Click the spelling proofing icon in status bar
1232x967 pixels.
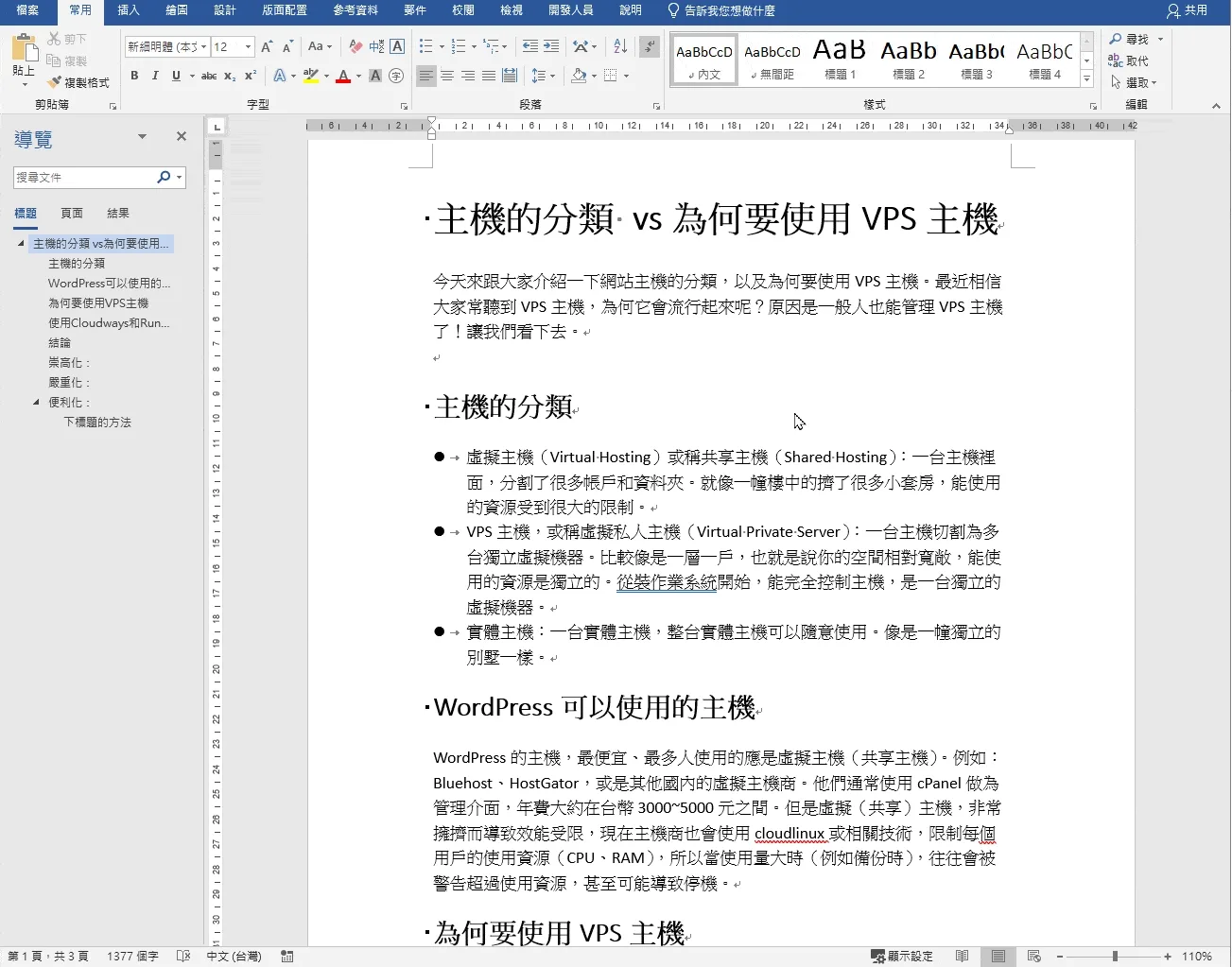tap(183, 957)
